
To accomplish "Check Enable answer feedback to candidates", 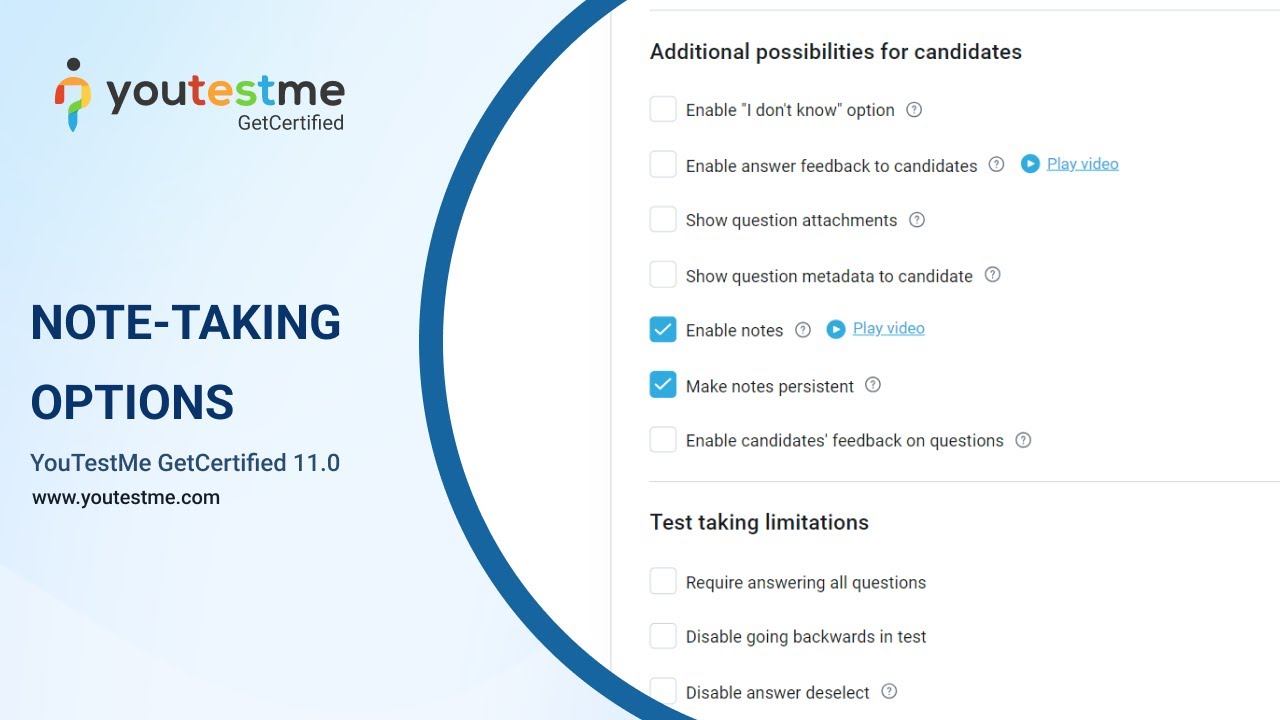I will point(663,164).
